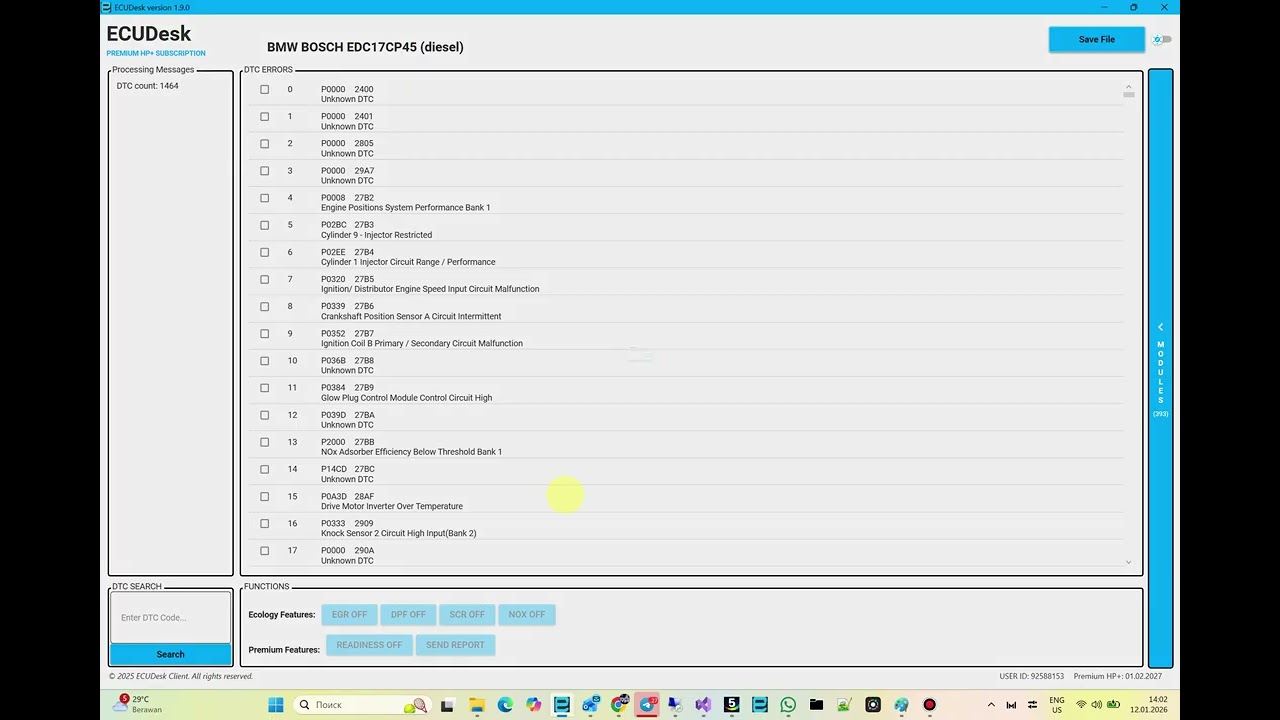
Task: Open Copilot from the taskbar
Action: coord(533,705)
